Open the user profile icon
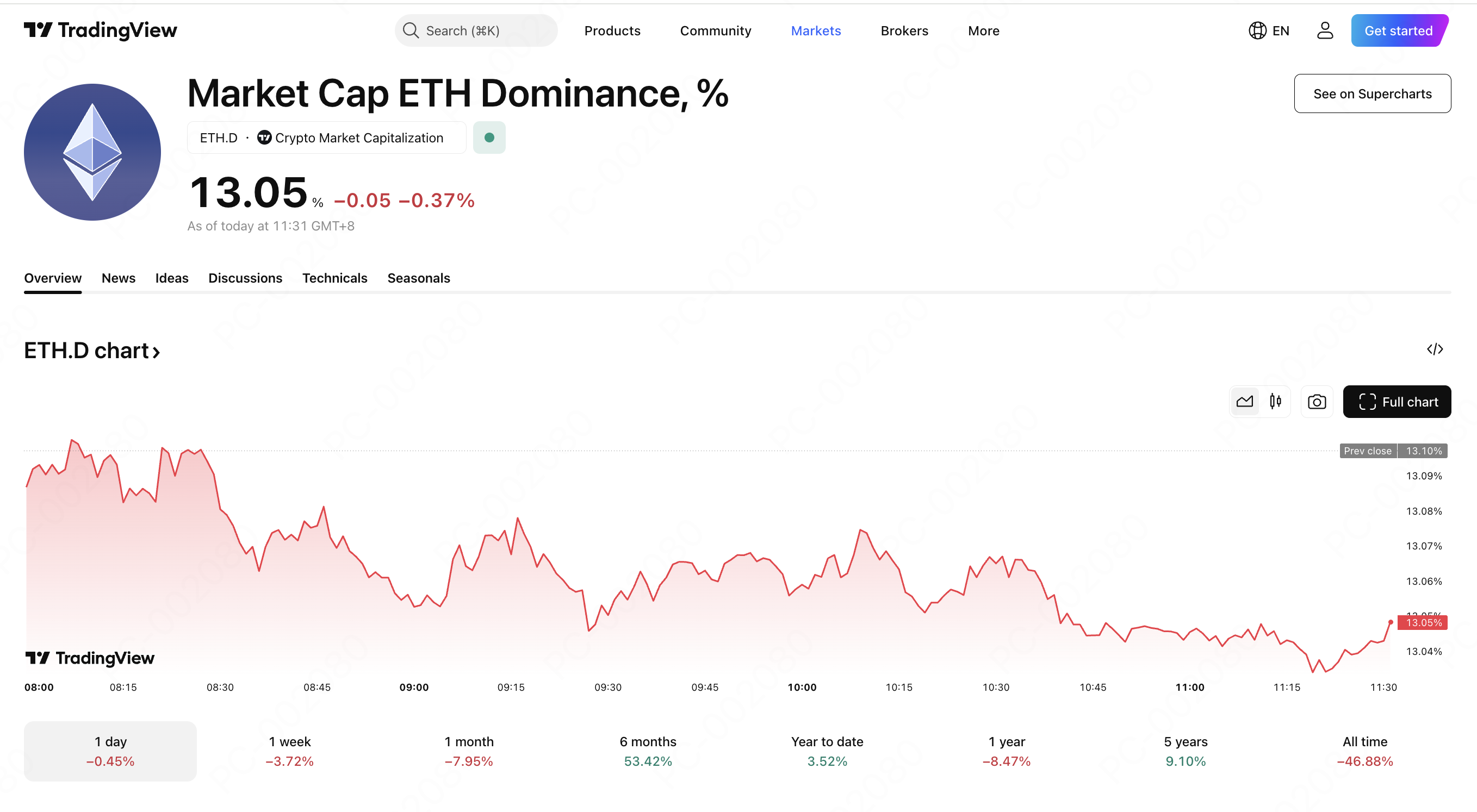The width and height of the screenshot is (1477, 812). (1325, 30)
